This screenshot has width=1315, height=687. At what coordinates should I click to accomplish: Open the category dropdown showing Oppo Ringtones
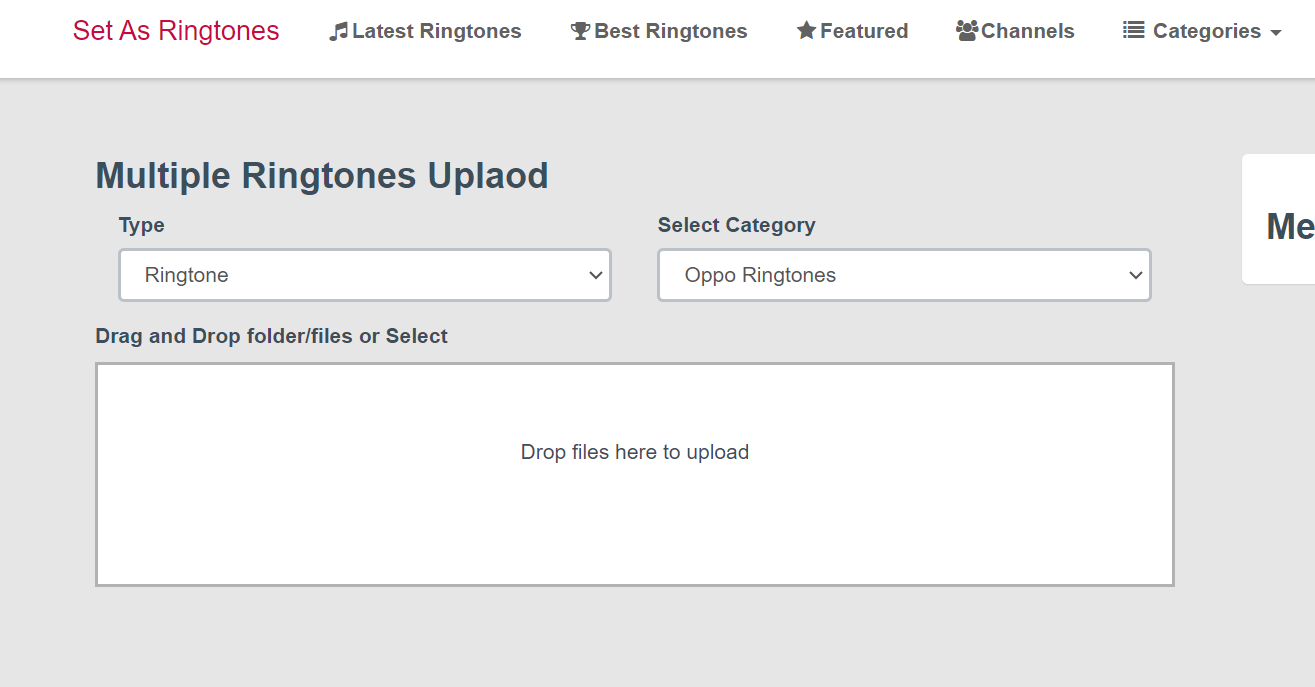pos(903,275)
